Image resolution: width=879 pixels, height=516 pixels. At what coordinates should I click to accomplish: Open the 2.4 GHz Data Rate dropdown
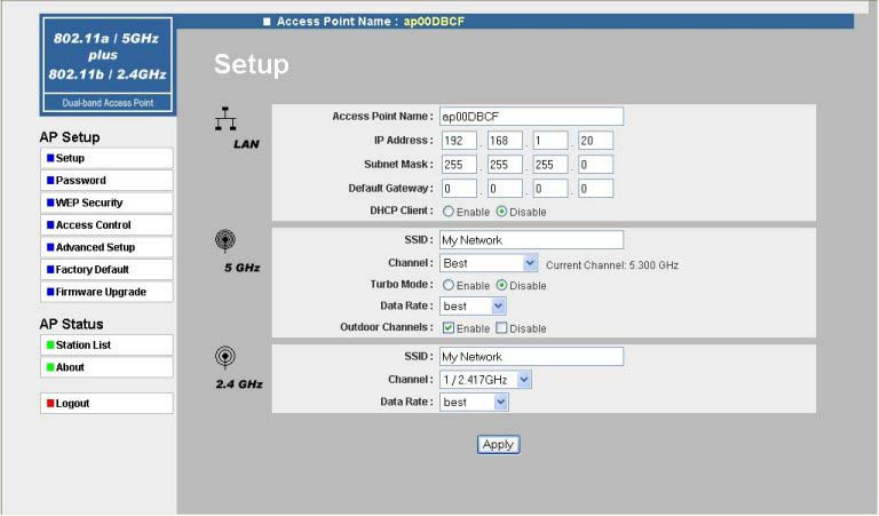tap(474, 402)
